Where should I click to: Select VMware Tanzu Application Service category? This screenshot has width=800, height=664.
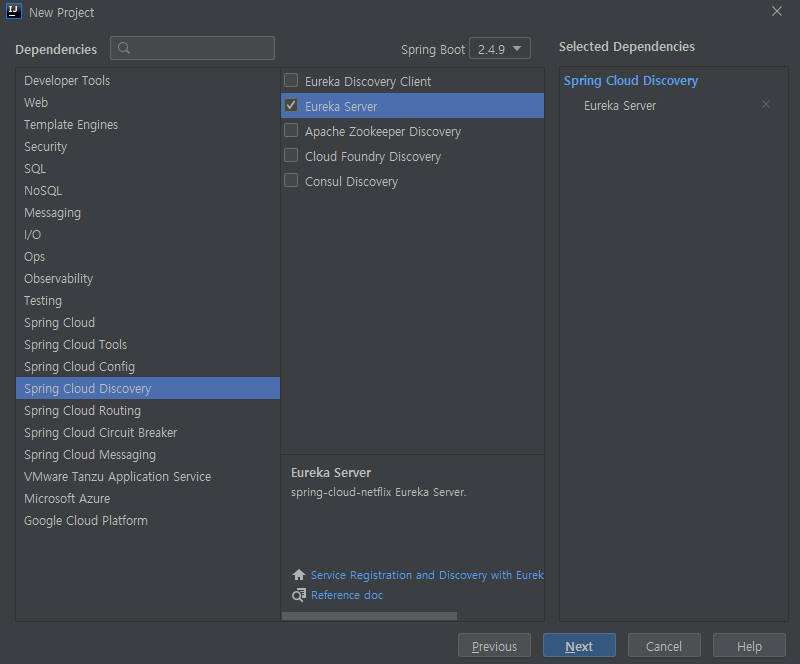coord(148,476)
